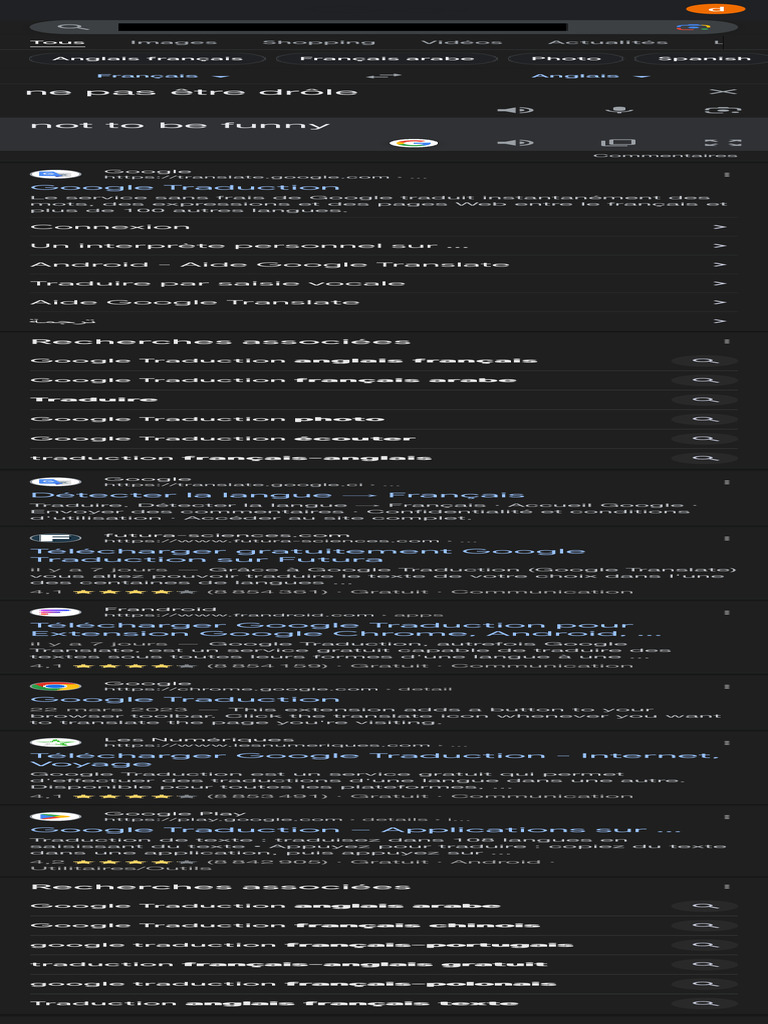Search 'traduction français-anglais' suggestion
The height and width of the screenshot is (1024, 768).
231,458
